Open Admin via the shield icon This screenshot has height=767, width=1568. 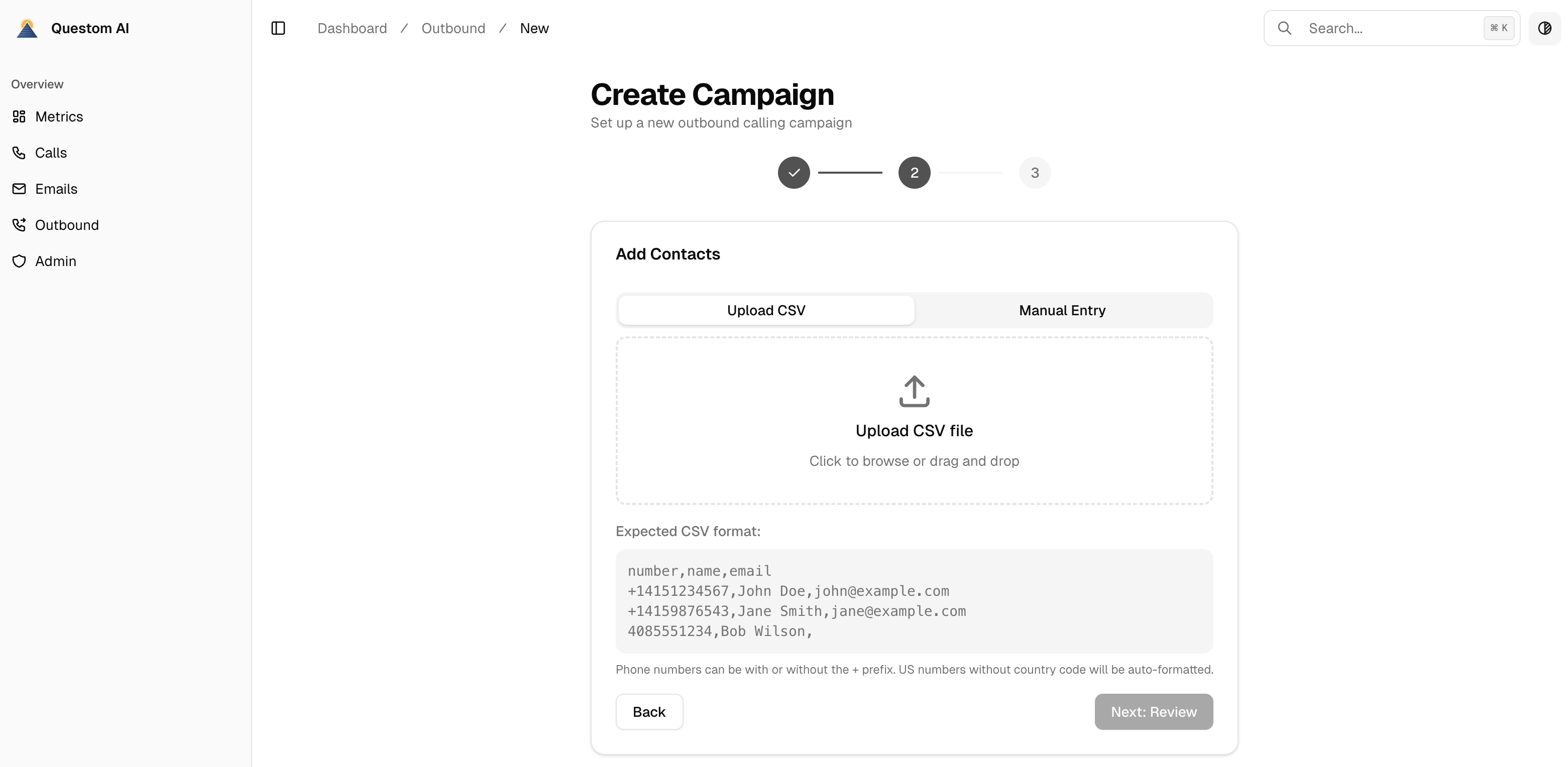[19, 261]
